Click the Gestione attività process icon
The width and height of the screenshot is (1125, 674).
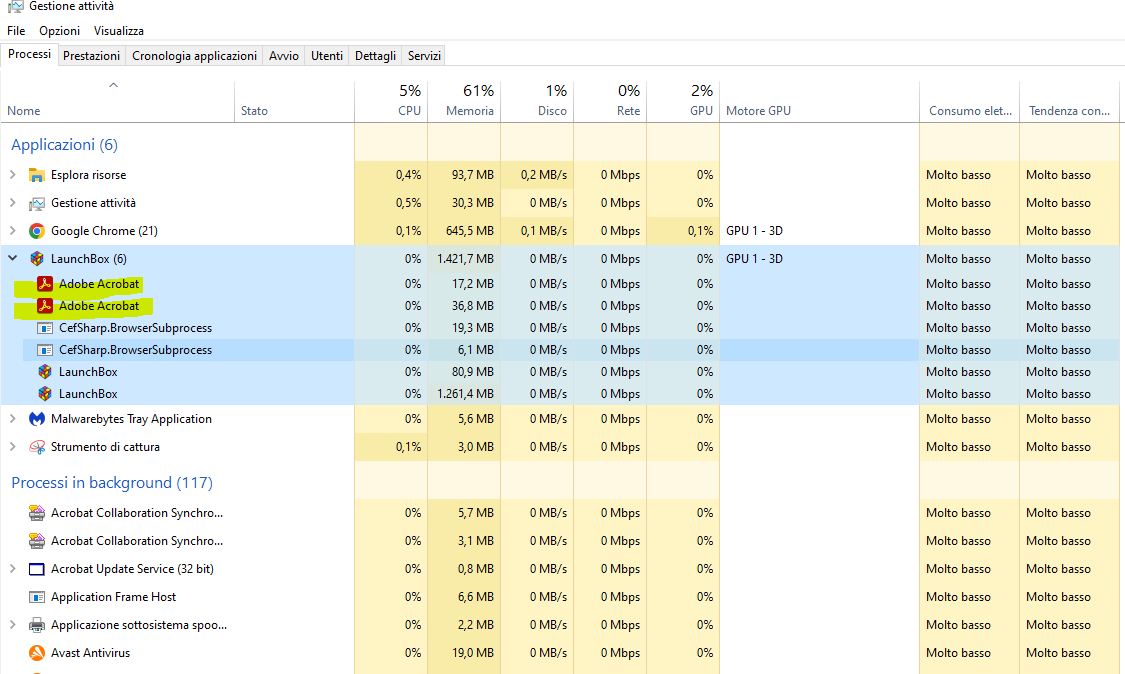pos(37,203)
